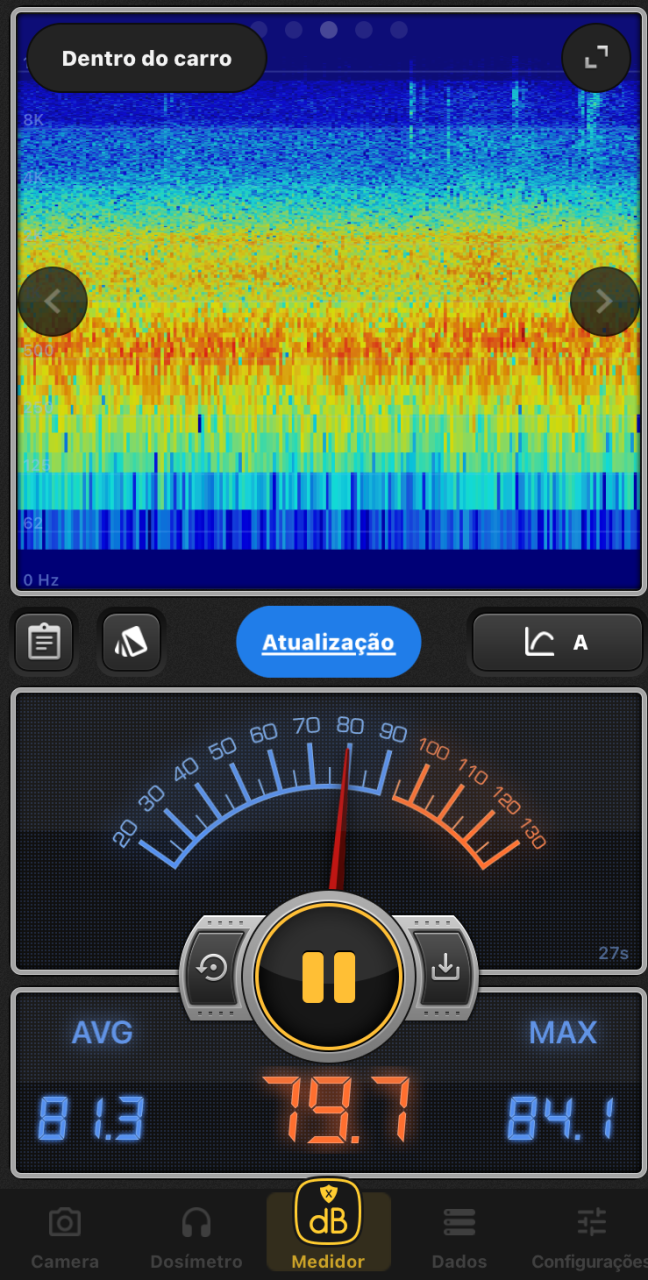
Task: Open the A frequency weighting selector
Action: coord(557,642)
